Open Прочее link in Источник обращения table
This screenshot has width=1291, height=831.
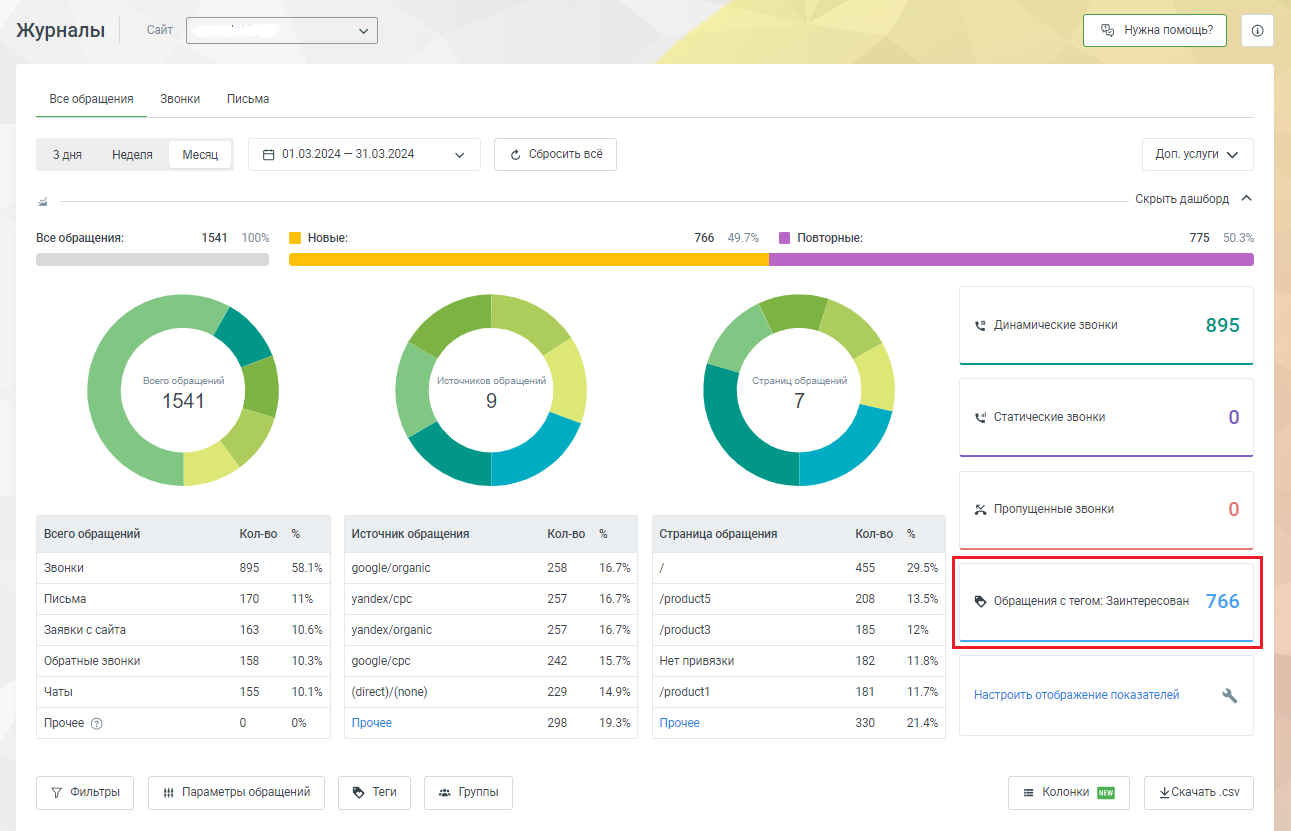[x=372, y=723]
